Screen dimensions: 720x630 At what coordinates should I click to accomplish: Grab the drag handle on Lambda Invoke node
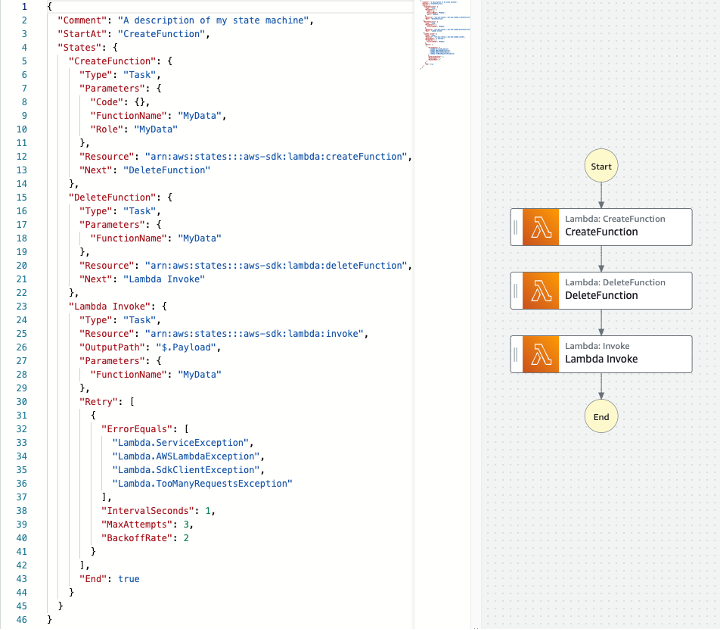[x=516, y=354]
